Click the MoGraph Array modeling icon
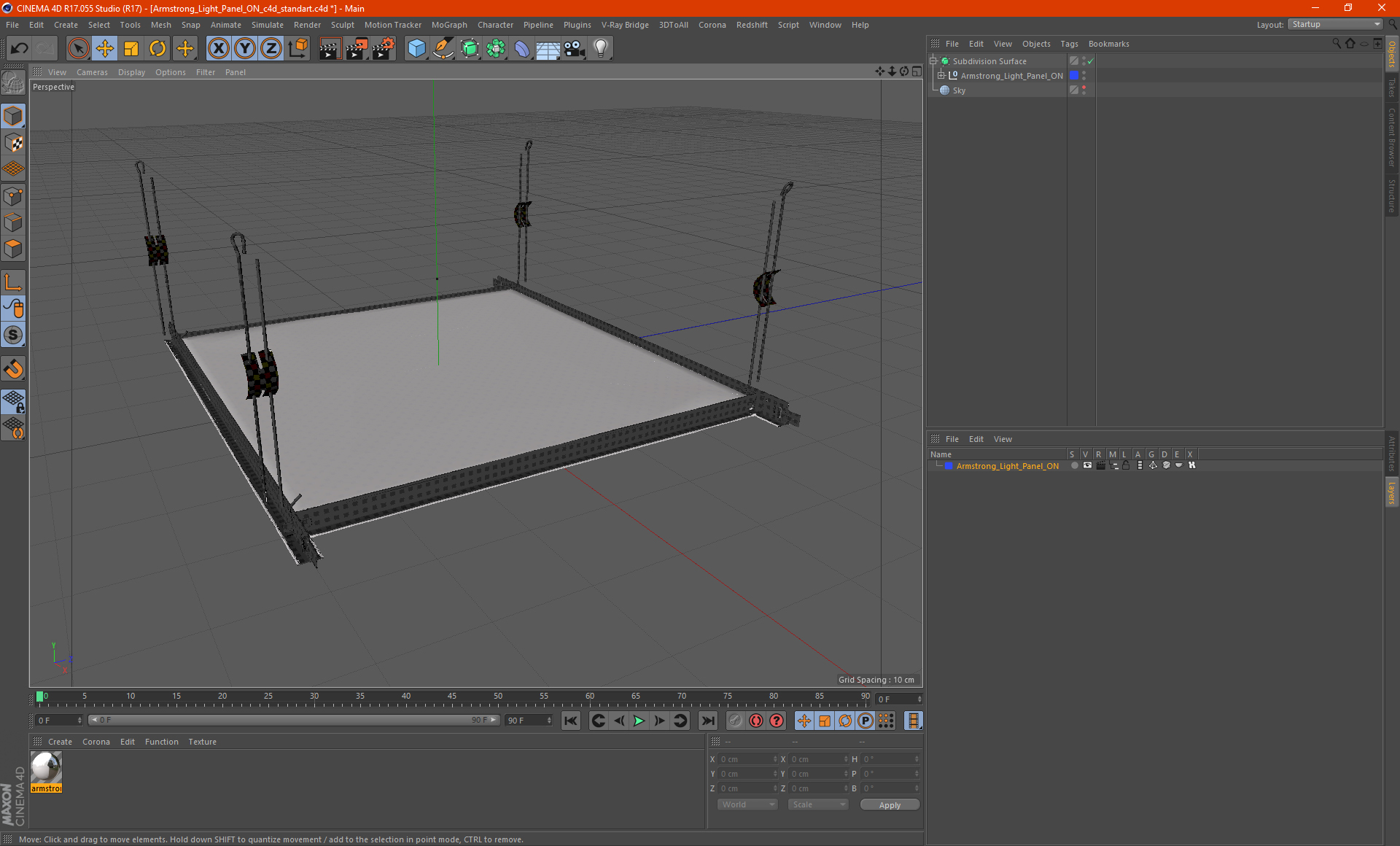 point(496,49)
